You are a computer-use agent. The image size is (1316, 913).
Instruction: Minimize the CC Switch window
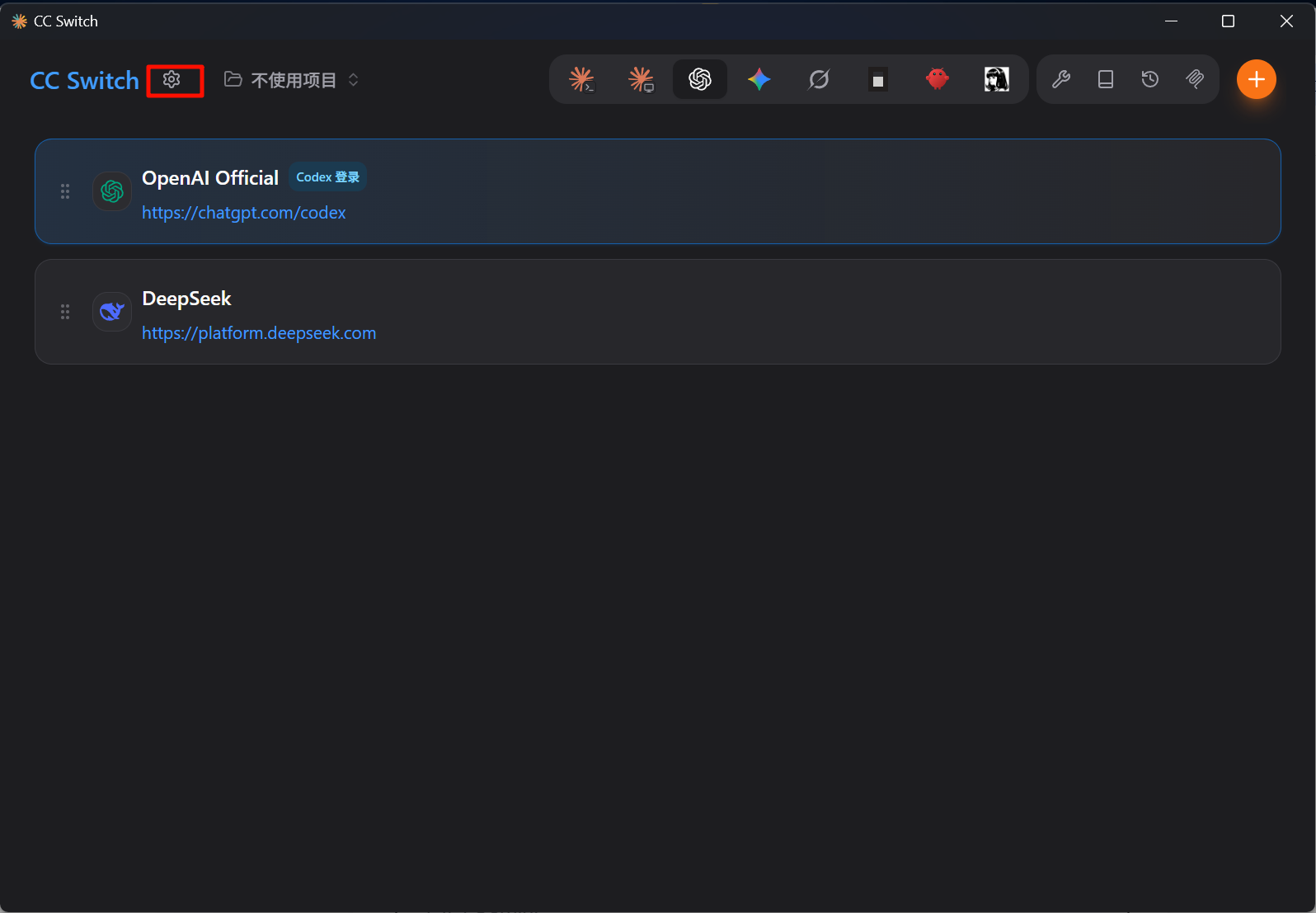coord(1171,21)
